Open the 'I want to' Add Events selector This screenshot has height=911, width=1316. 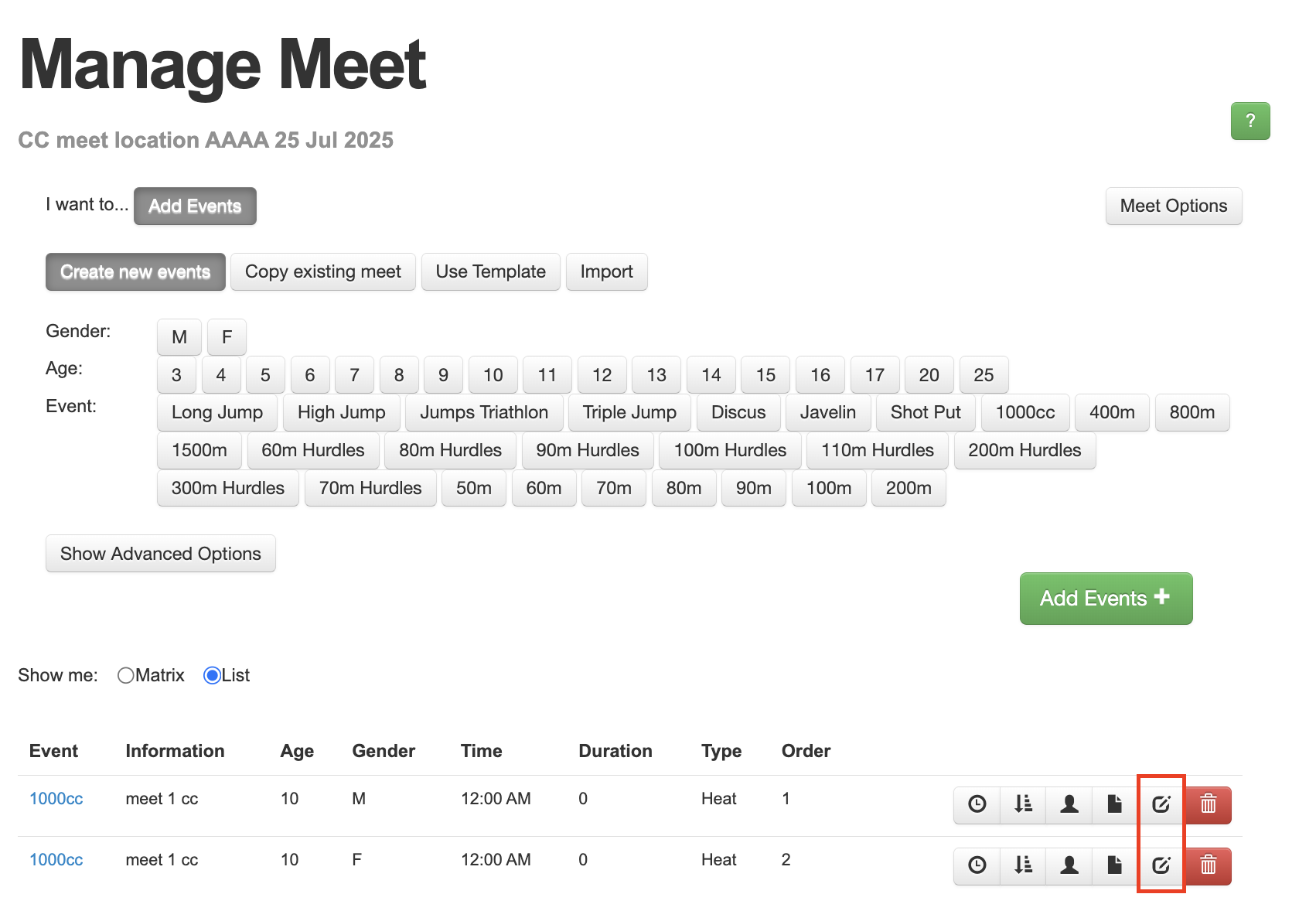tap(195, 206)
